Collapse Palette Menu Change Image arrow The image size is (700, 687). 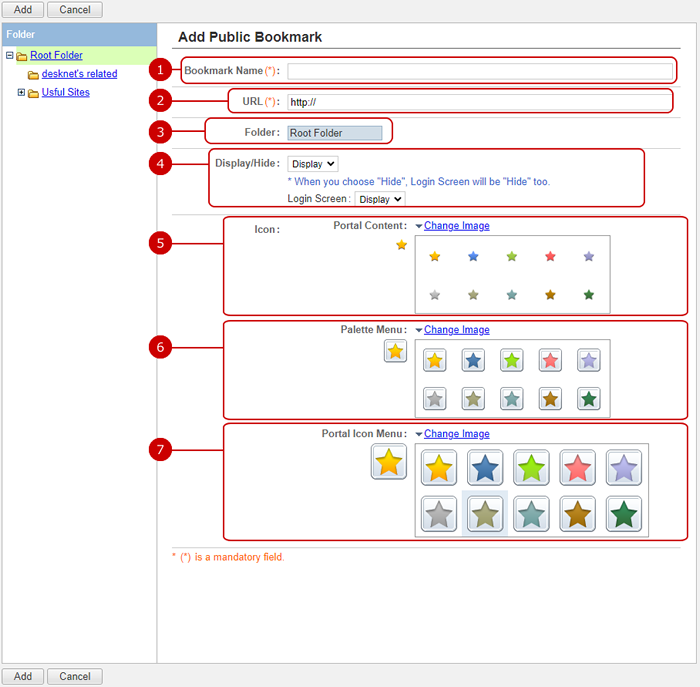[419, 330]
